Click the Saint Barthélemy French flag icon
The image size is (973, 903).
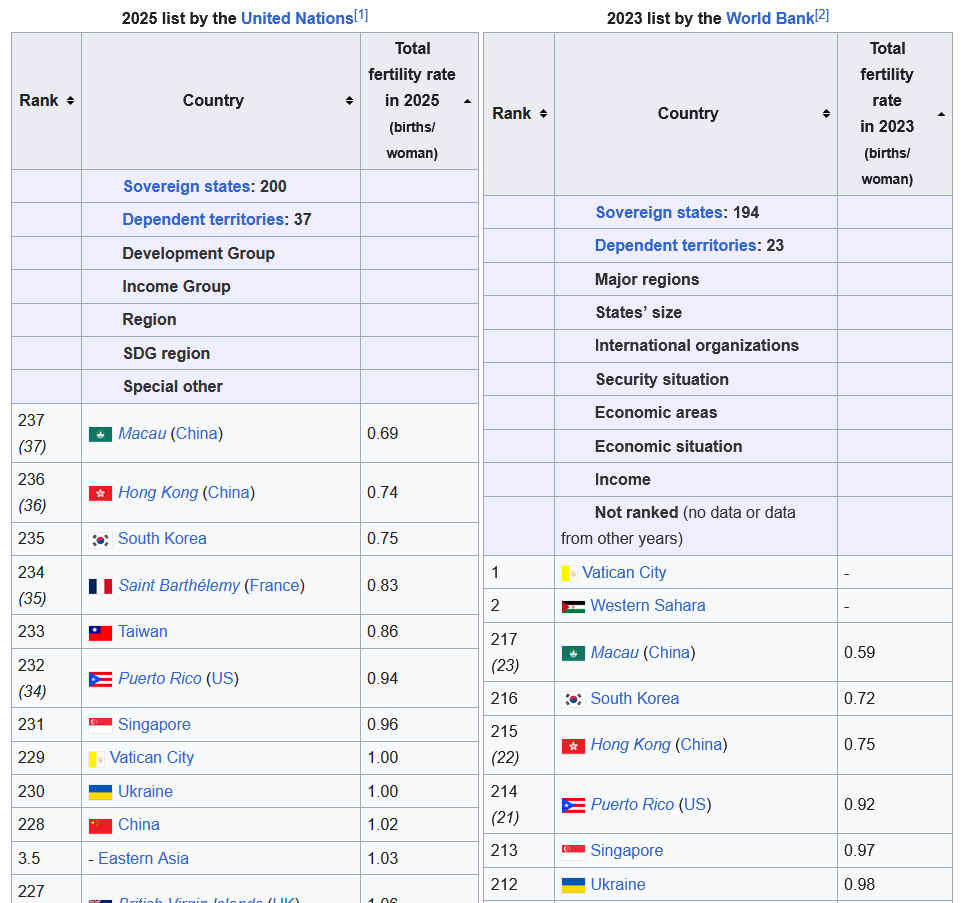[x=100, y=586]
